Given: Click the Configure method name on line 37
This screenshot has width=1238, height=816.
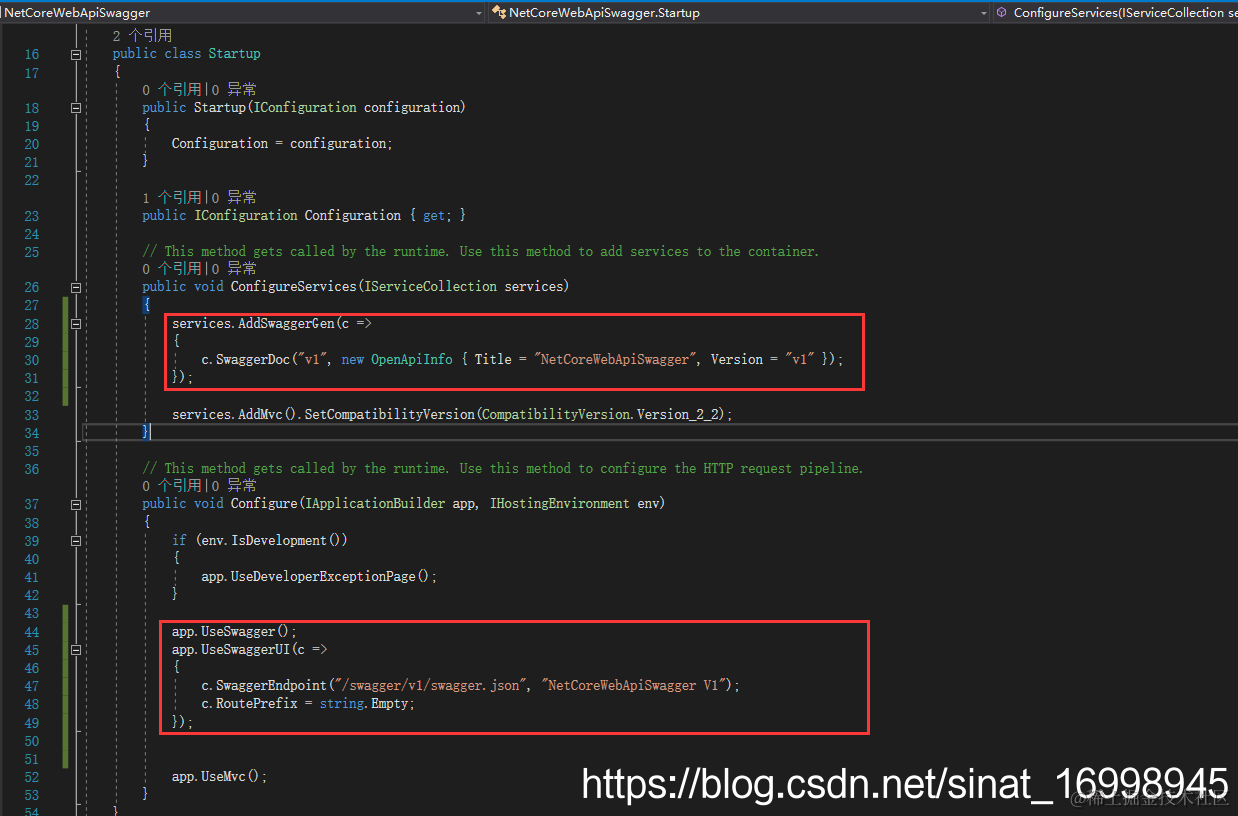Looking at the screenshot, I should 264,504.
